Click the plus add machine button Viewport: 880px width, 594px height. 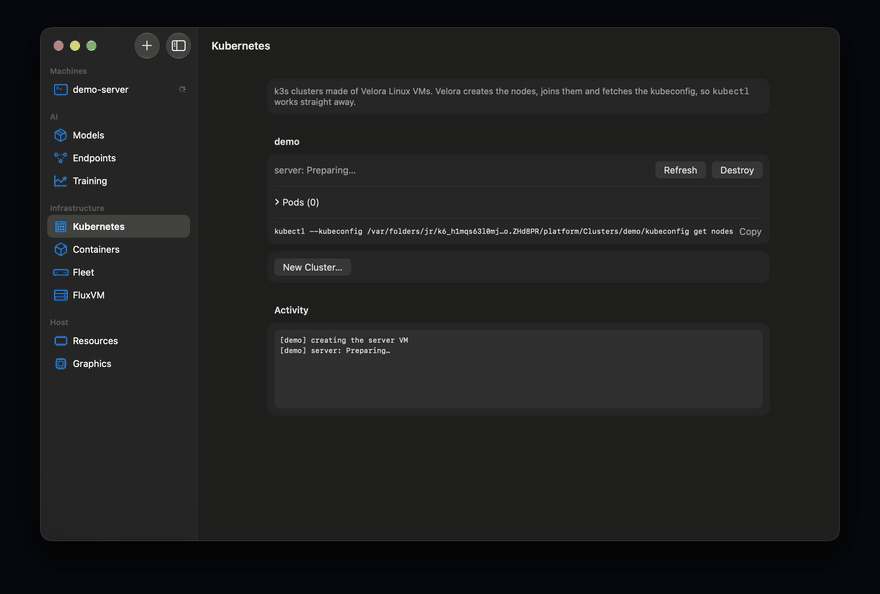pyautogui.click(x=146, y=45)
